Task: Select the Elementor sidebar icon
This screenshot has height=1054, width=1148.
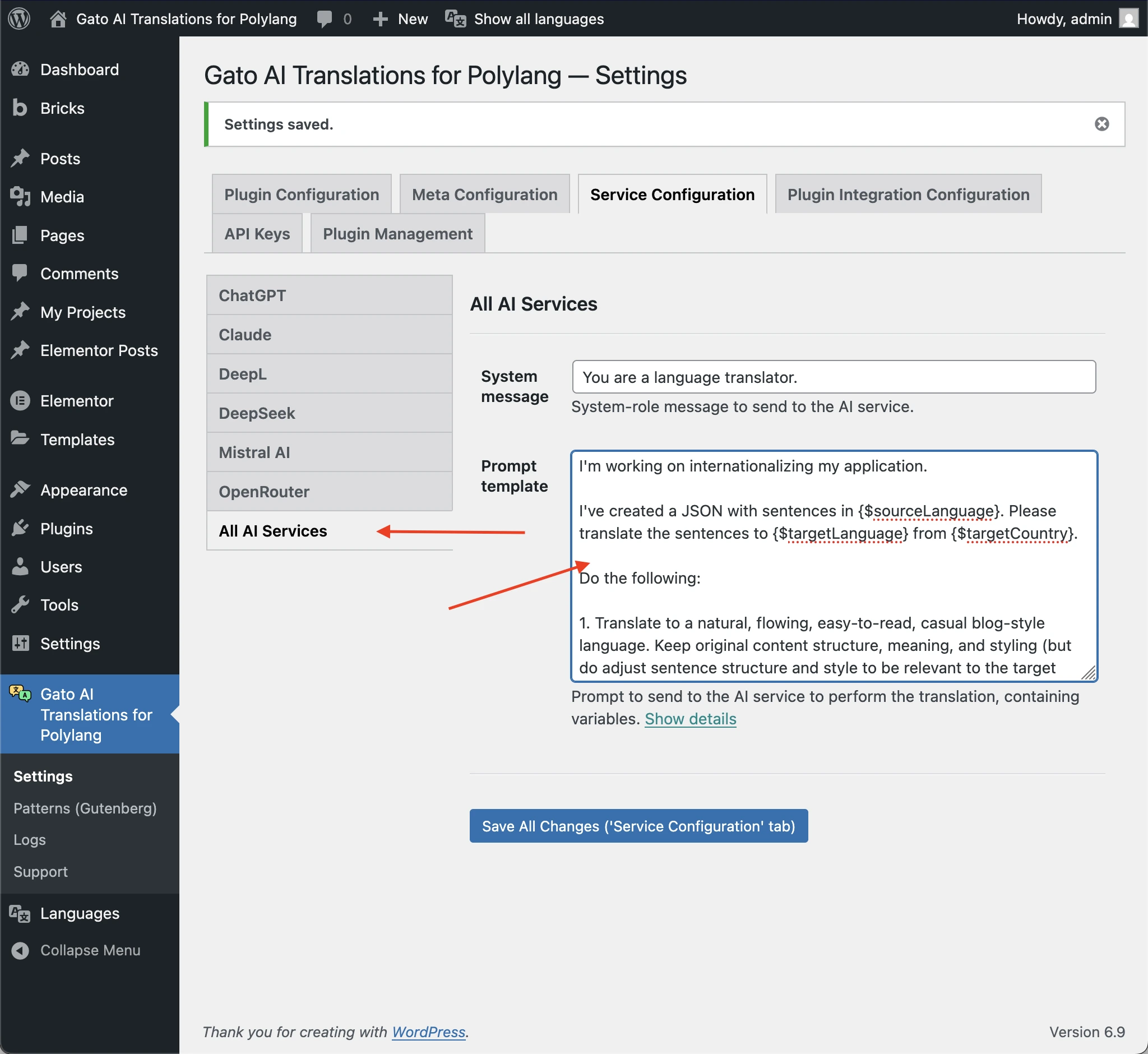Action: point(21,400)
